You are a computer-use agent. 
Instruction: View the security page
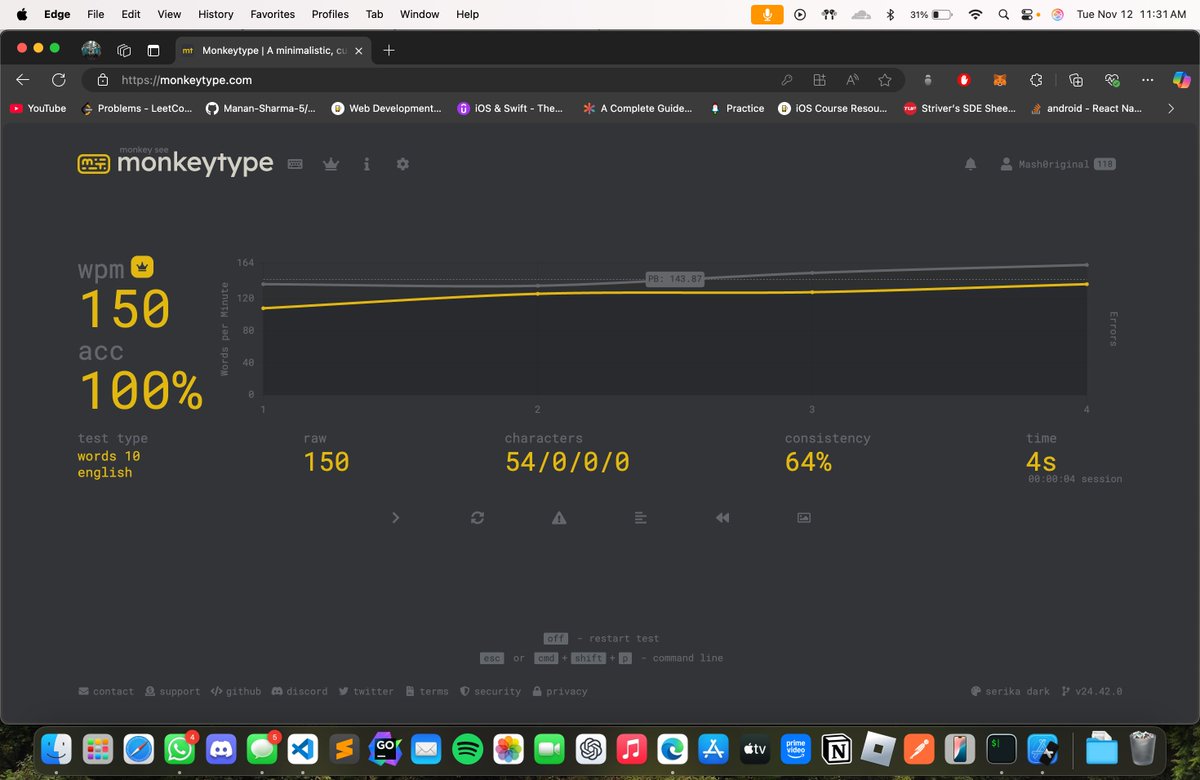(x=490, y=691)
